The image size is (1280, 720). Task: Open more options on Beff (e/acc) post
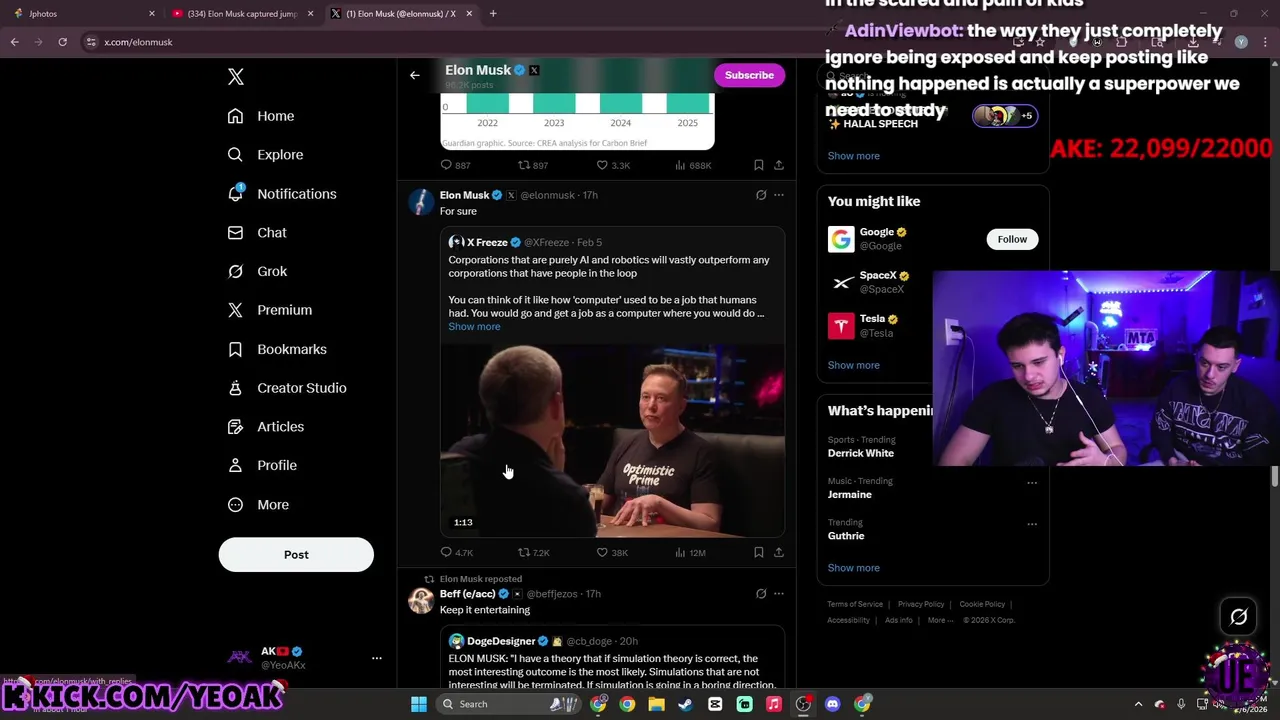point(779,594)
